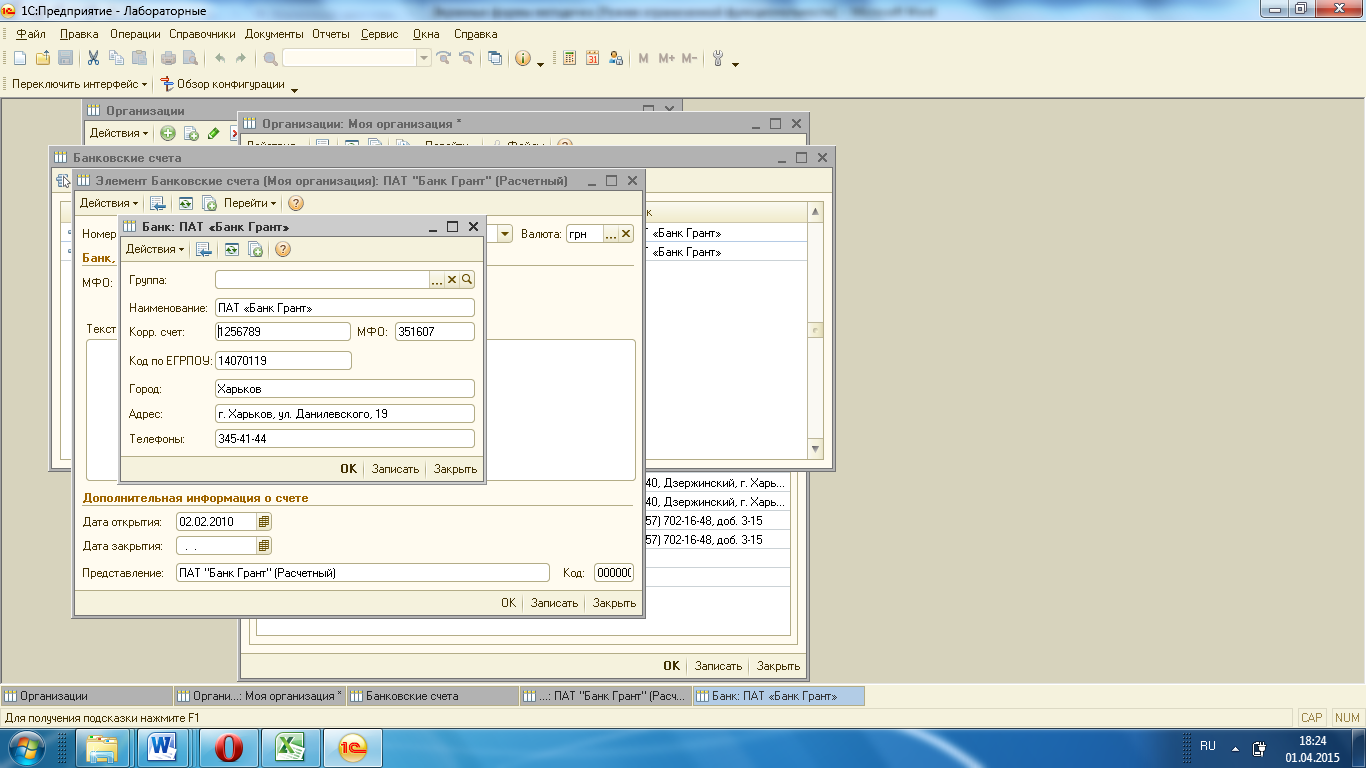
Task: Click the windows list icon in main toolbar
Action: pyautogui.click(x=495, y=58)
